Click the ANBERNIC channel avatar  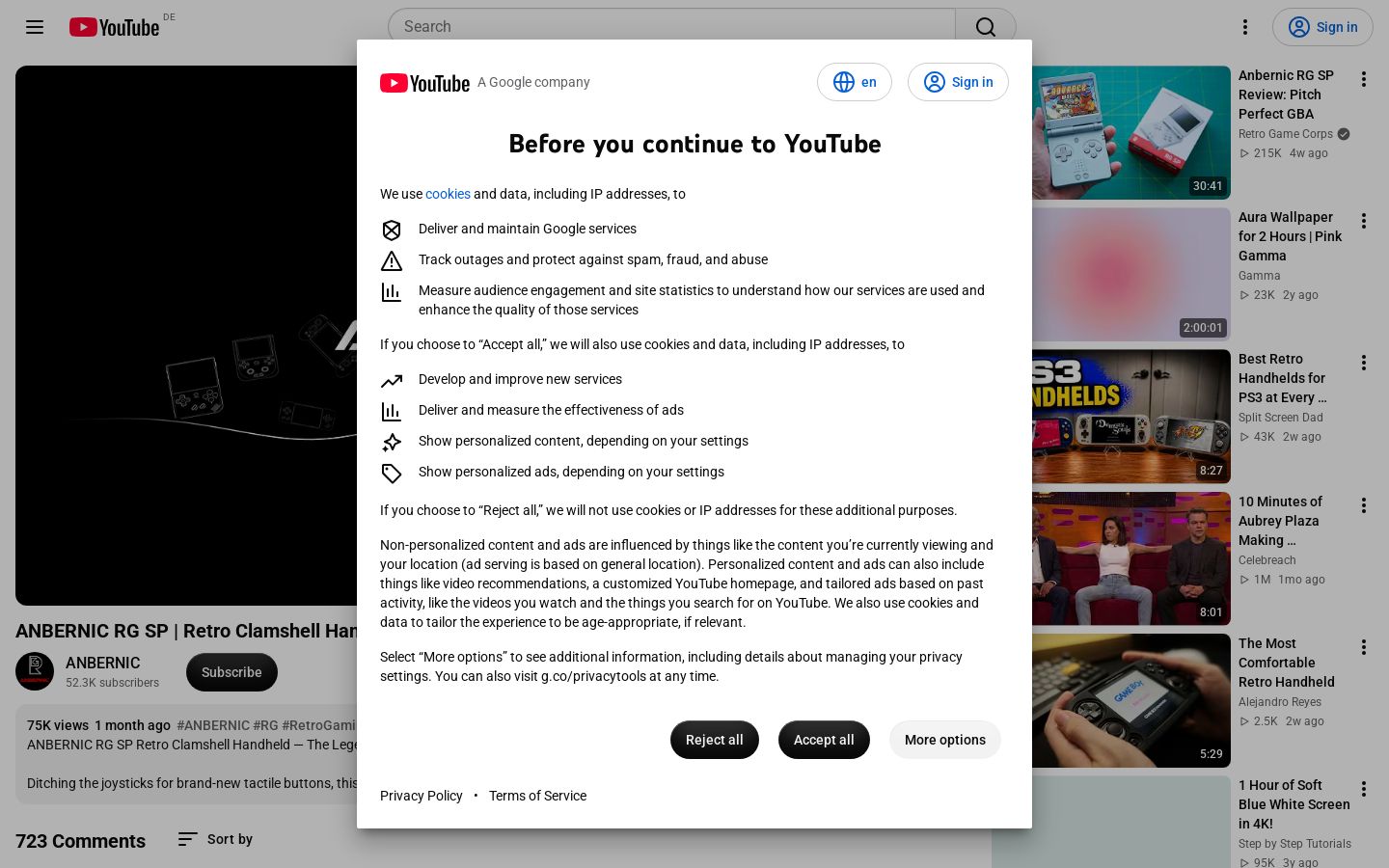(x=35, y=671)
